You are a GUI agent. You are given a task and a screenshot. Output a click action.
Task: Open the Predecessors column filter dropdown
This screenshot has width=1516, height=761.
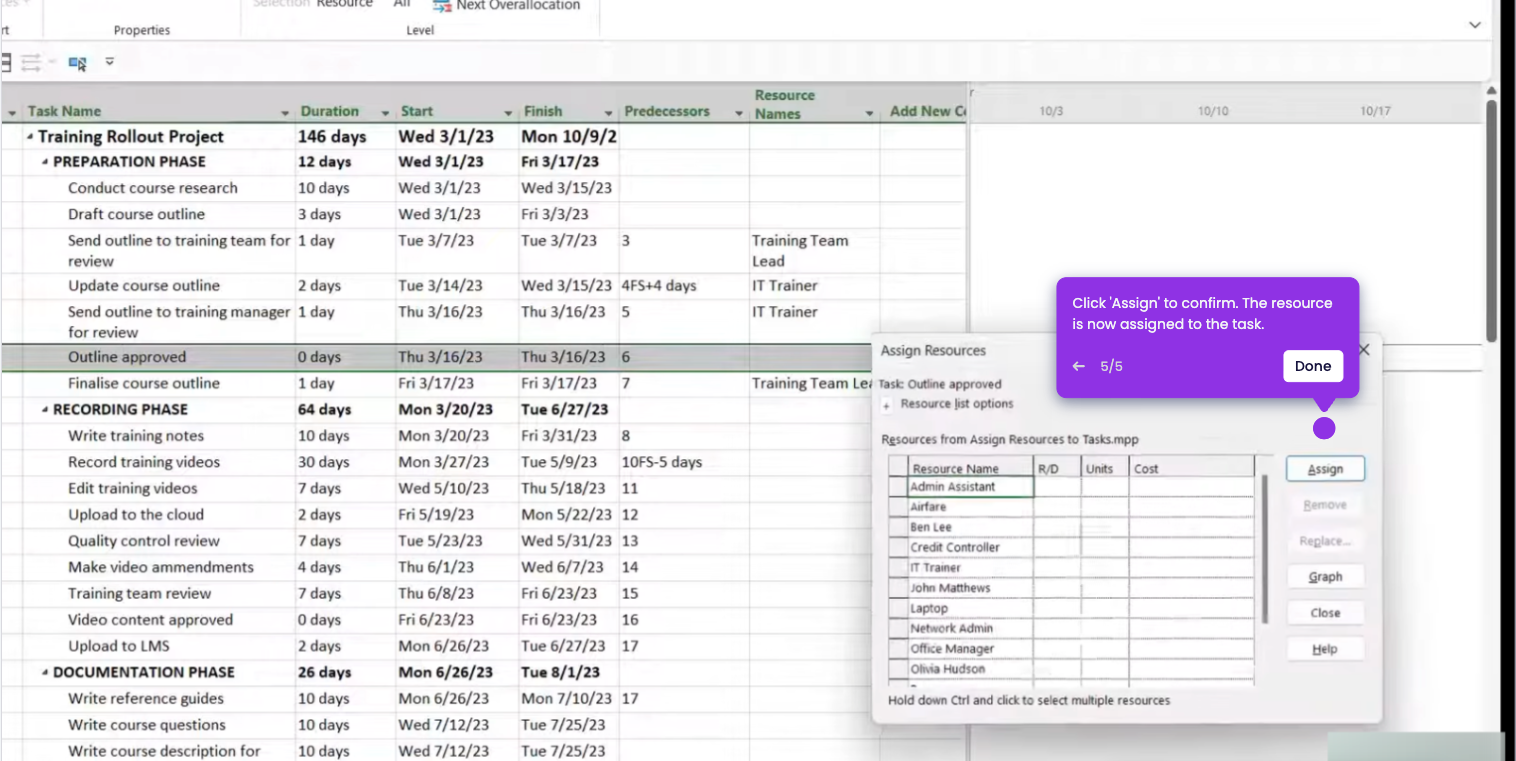739,113
